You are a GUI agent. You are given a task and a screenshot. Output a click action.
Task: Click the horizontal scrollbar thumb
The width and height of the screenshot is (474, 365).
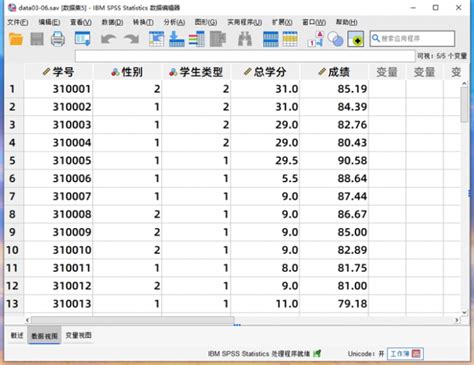(x=133, y=320)
